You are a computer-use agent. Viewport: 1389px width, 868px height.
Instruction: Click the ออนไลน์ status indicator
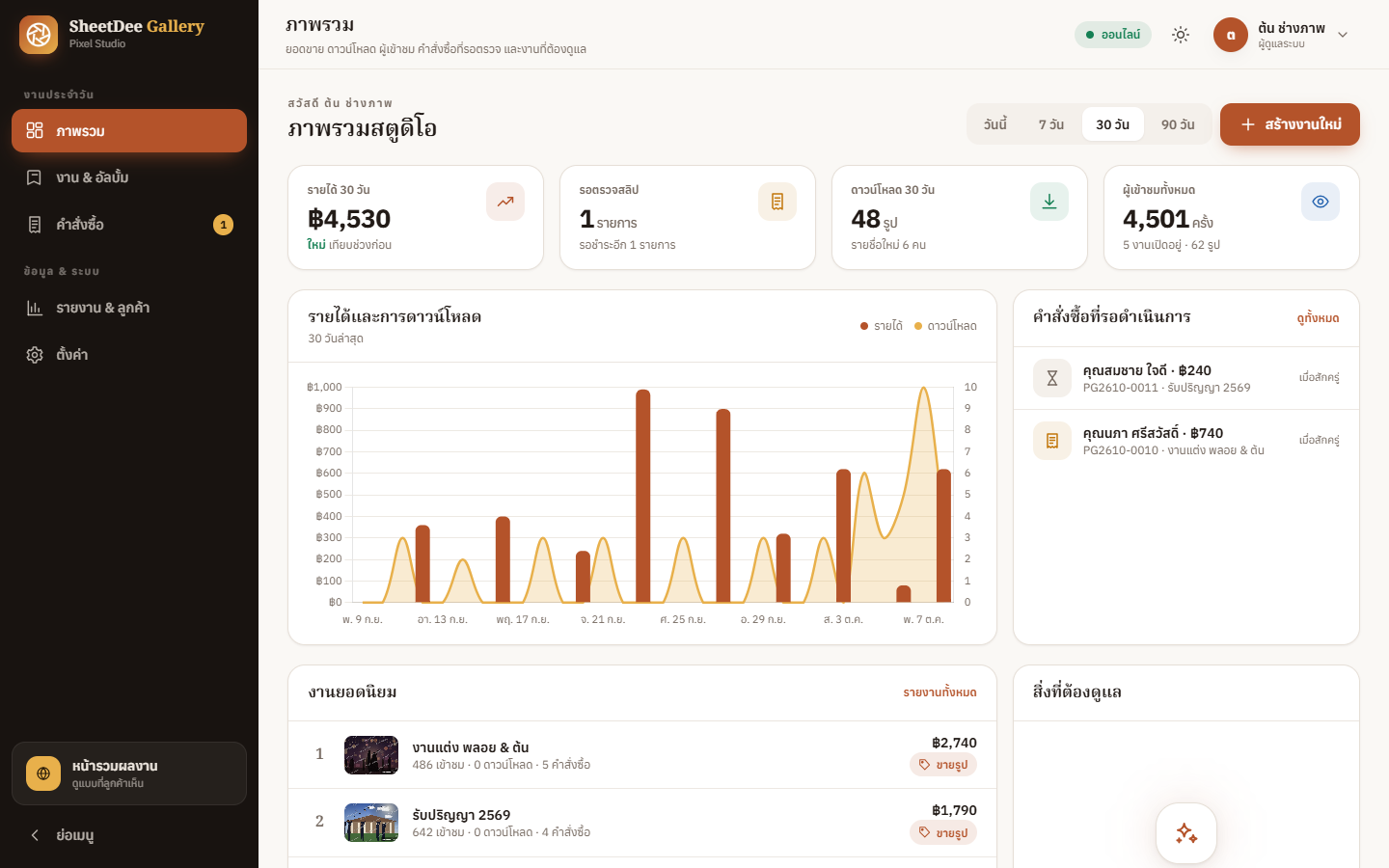coord(1113,35)
